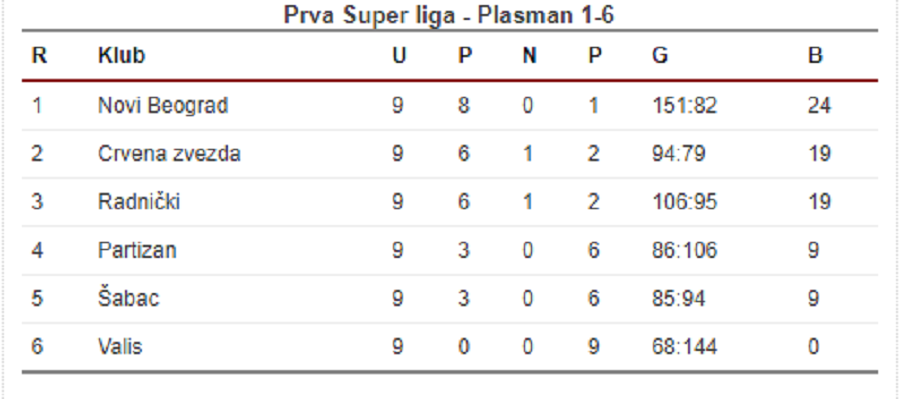Click the Novi Beograd club name
This screenshot has height=399, width=900.
tap(163, 106)
